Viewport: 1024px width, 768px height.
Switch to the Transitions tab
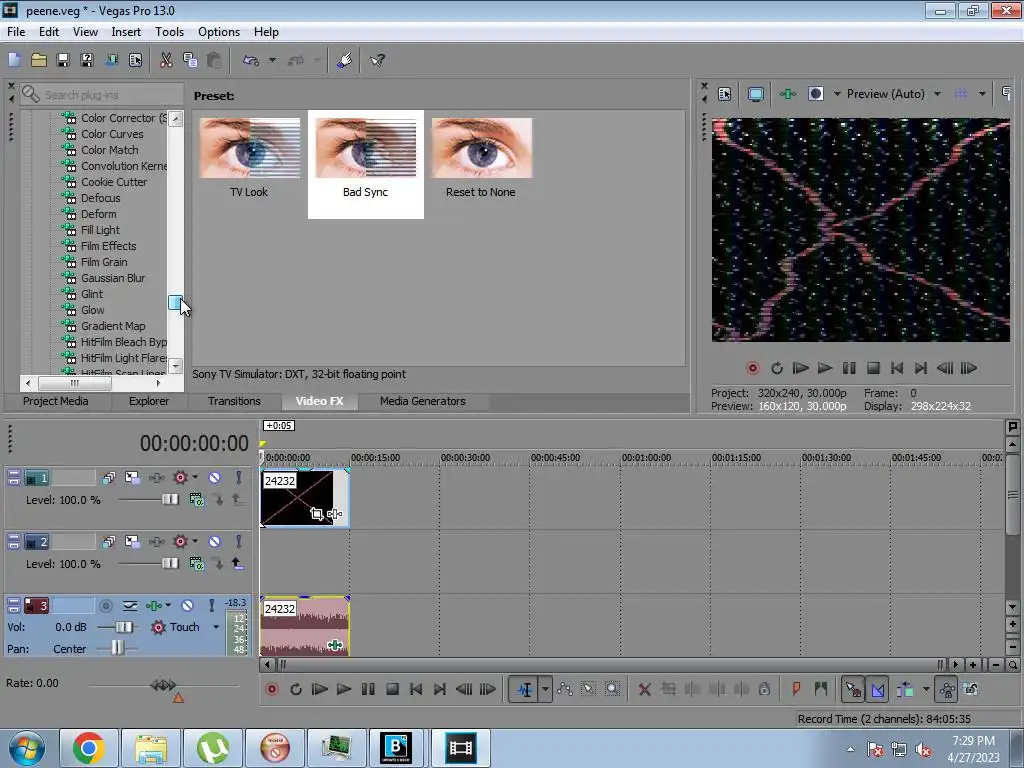[x=234, y=401]
